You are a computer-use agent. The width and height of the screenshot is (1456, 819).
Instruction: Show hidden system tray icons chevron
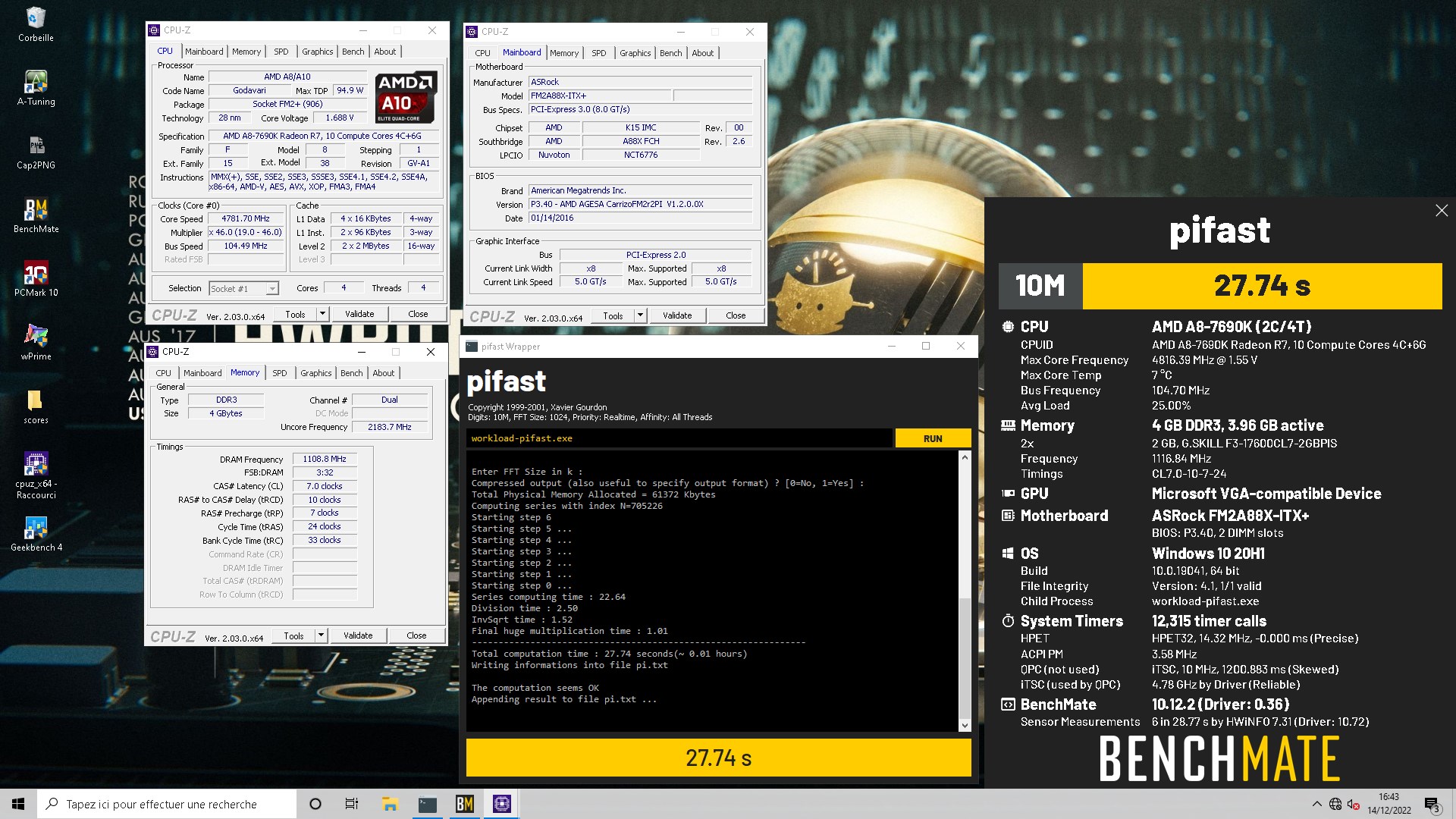click(x=1316, y=804)
